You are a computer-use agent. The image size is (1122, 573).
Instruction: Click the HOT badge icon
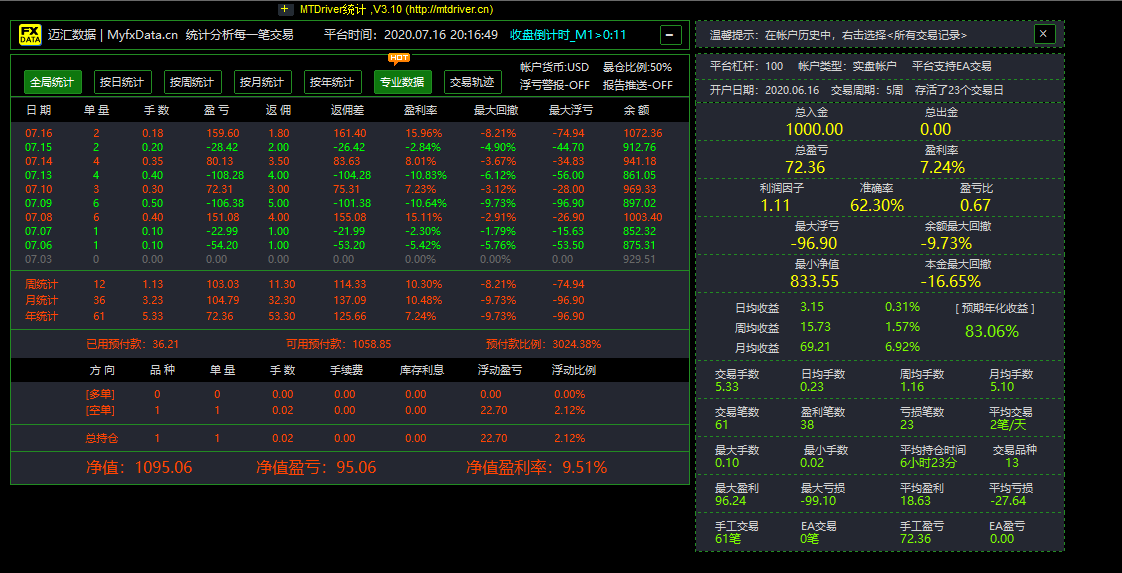click(399, 58)
